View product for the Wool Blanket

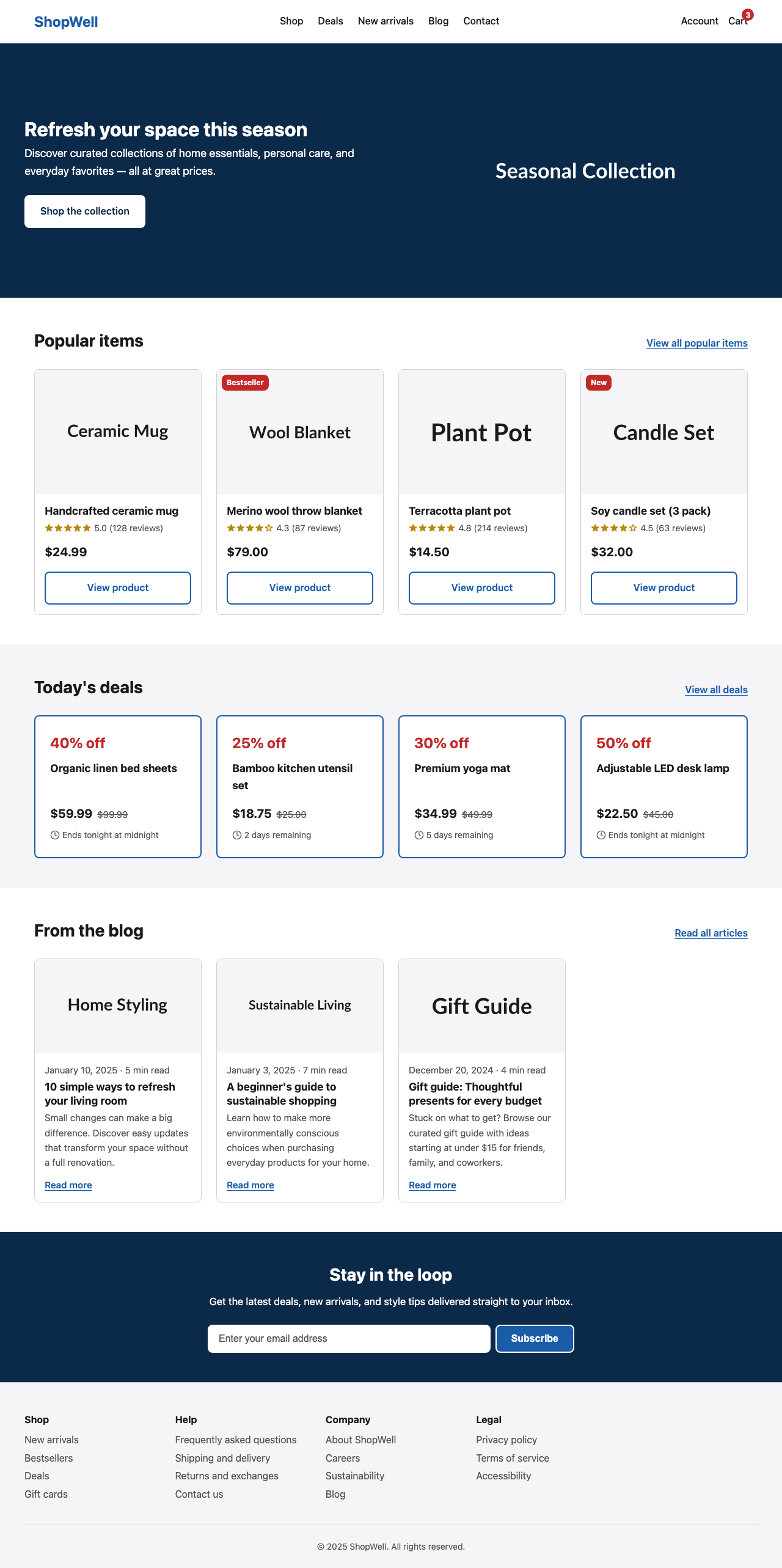point(299,587)
